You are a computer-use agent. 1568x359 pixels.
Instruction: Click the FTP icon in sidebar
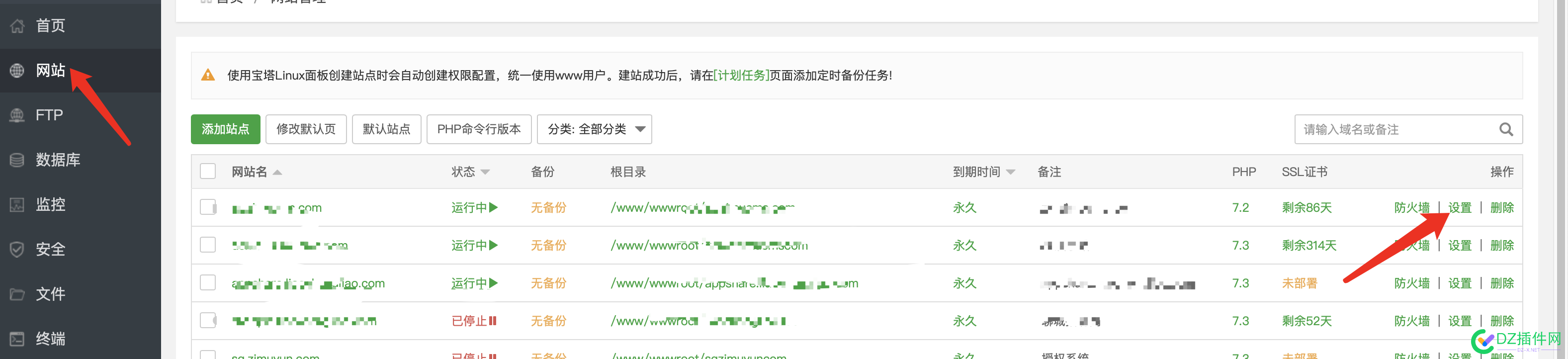tap(17, 115)
